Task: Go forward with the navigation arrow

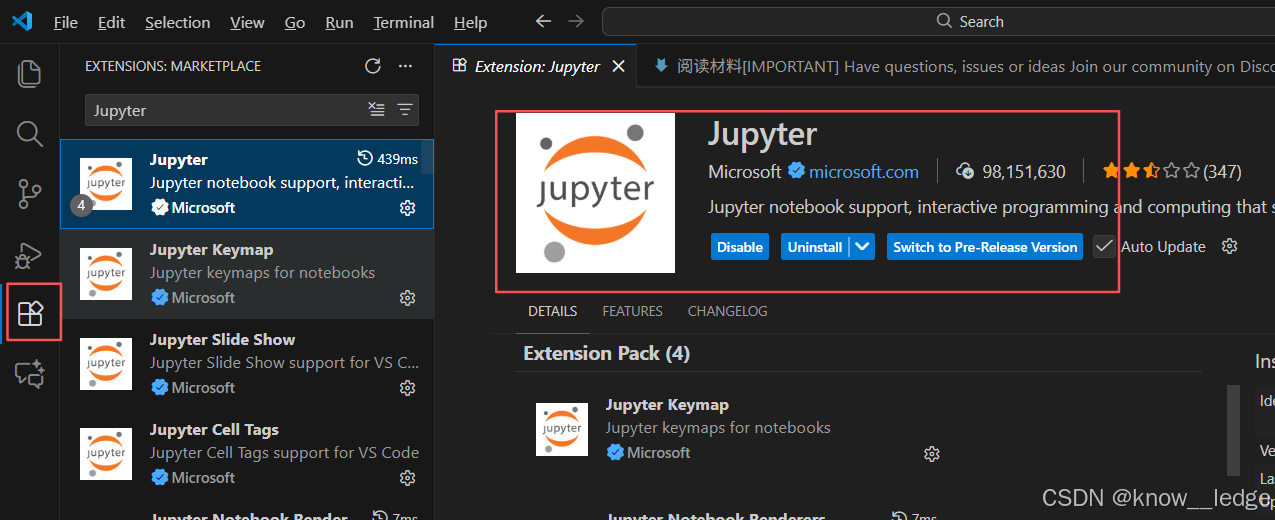Action: pyautogui.click(x=576, y=21)
